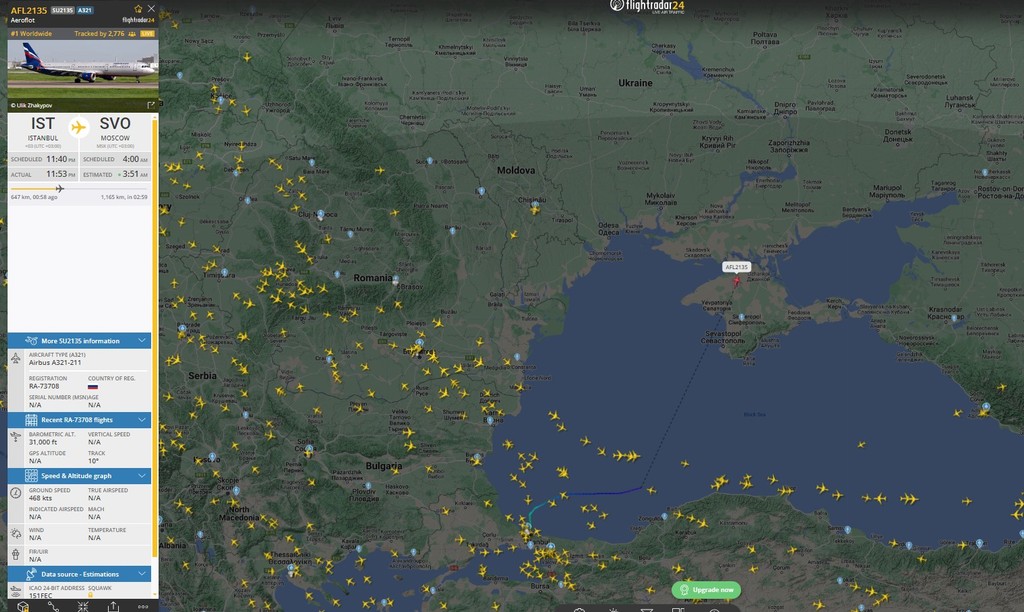Screen dimensions: 1024x612
Task: Click the Track 10° value
Action: click(x=93, y=460)
